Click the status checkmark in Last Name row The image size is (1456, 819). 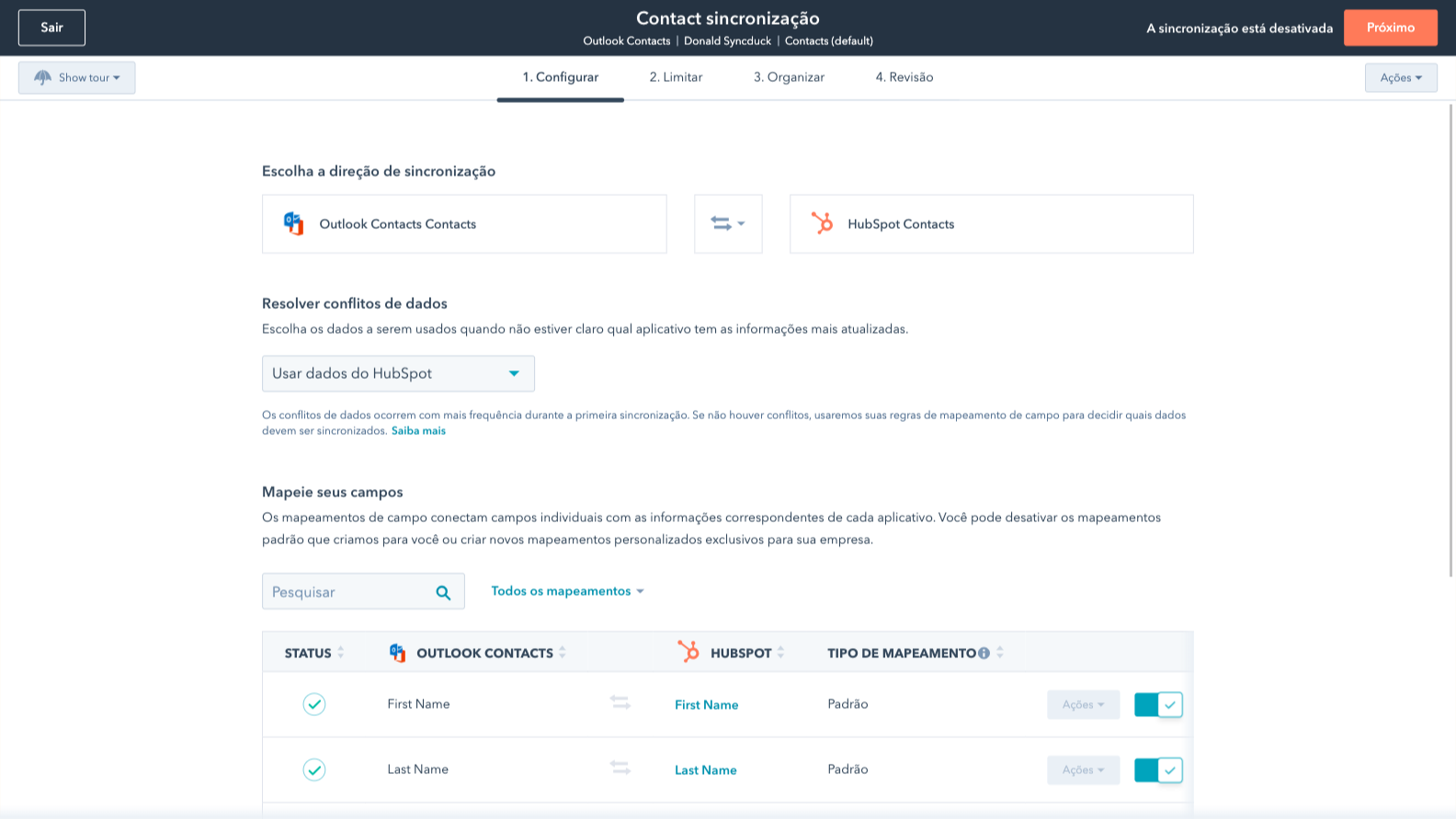pyautogui.click(x=314, y=769)
